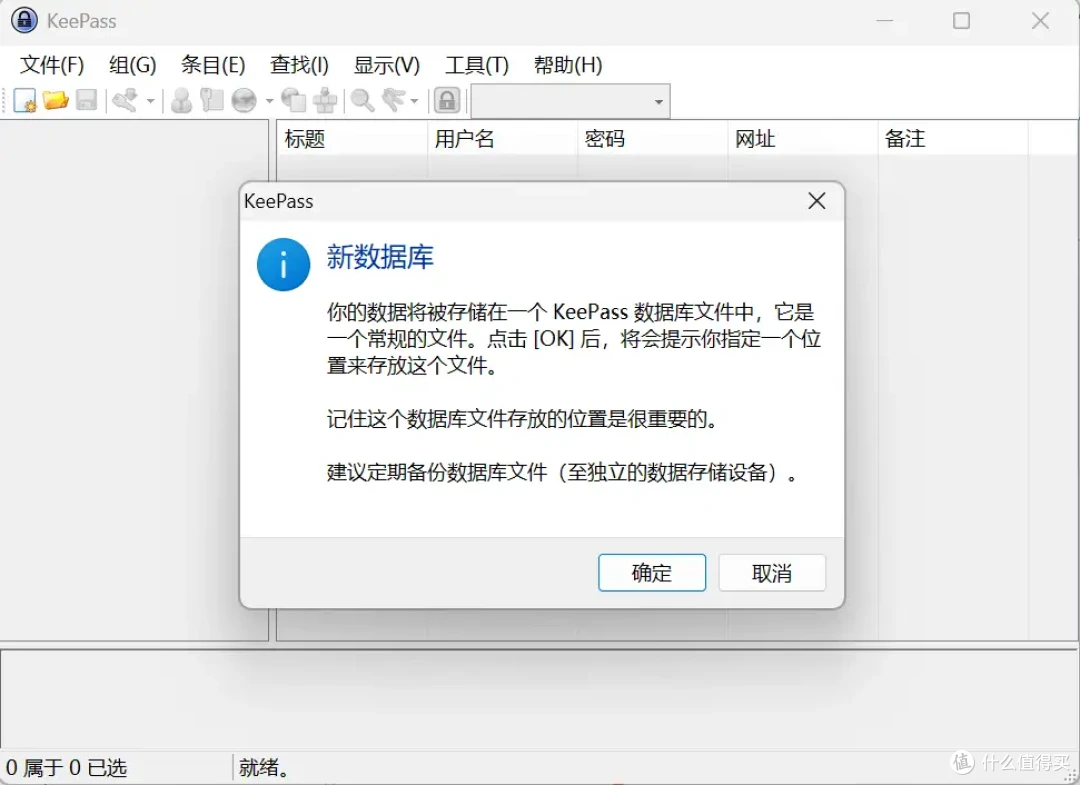Image resolution: width=1080 pixels, height=785 pixels.
Task: Click the Copy Password key icon
Action: point(211,101)
